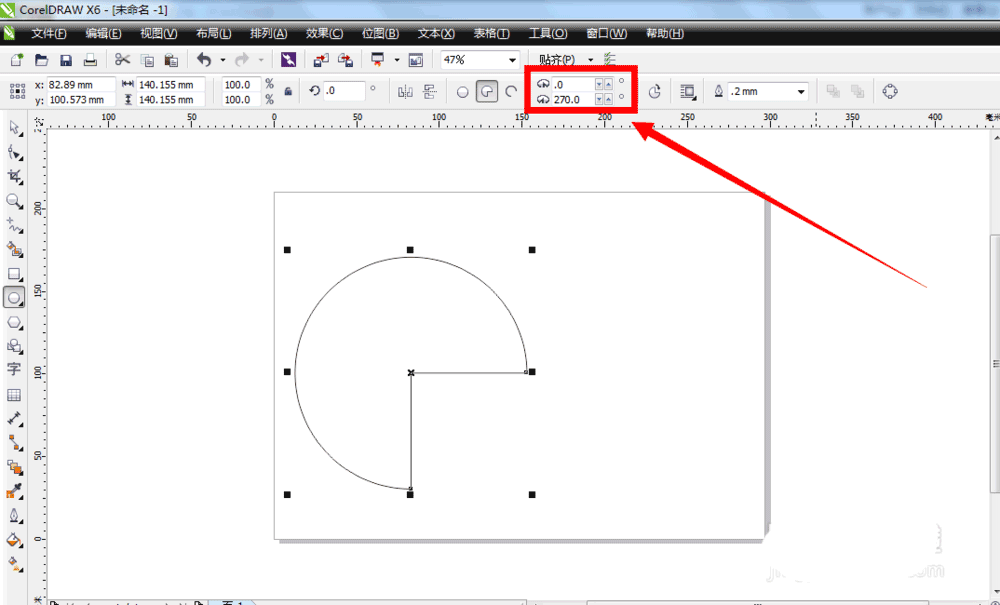Select the Pick tool in toolbox
Screen dimensions: 1000x605
tap(14, 128)
